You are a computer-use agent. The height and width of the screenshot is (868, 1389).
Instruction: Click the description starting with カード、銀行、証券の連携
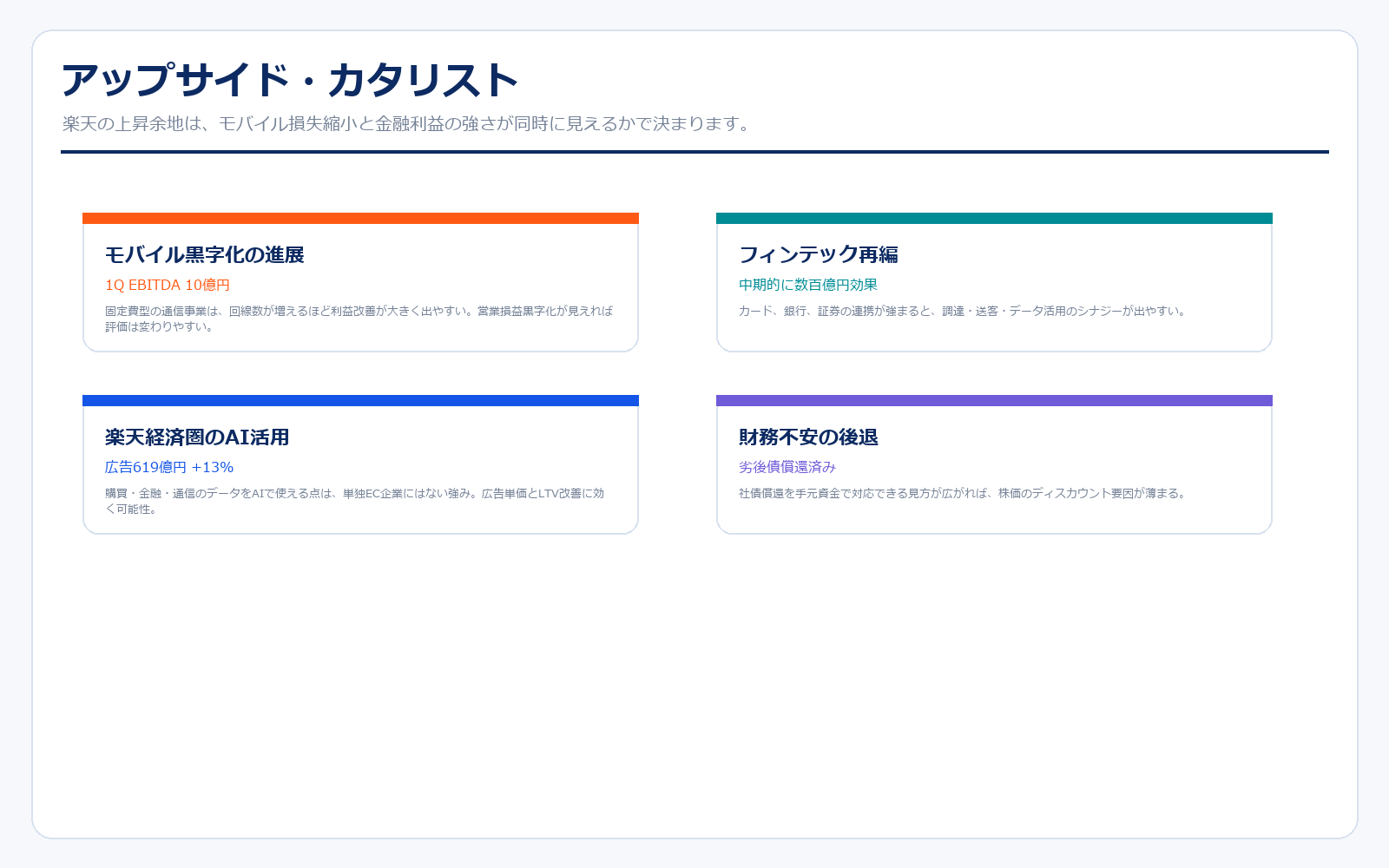pyautogui.click(x=963, y=311)
